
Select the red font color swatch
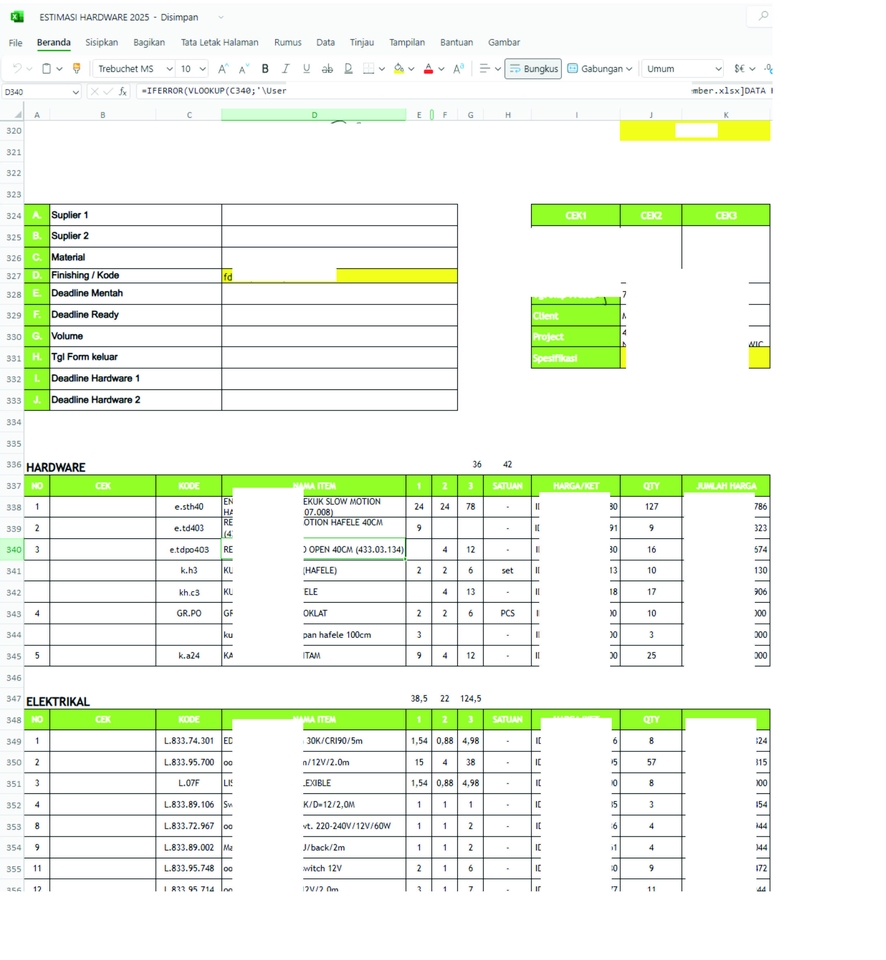point(429,73)
